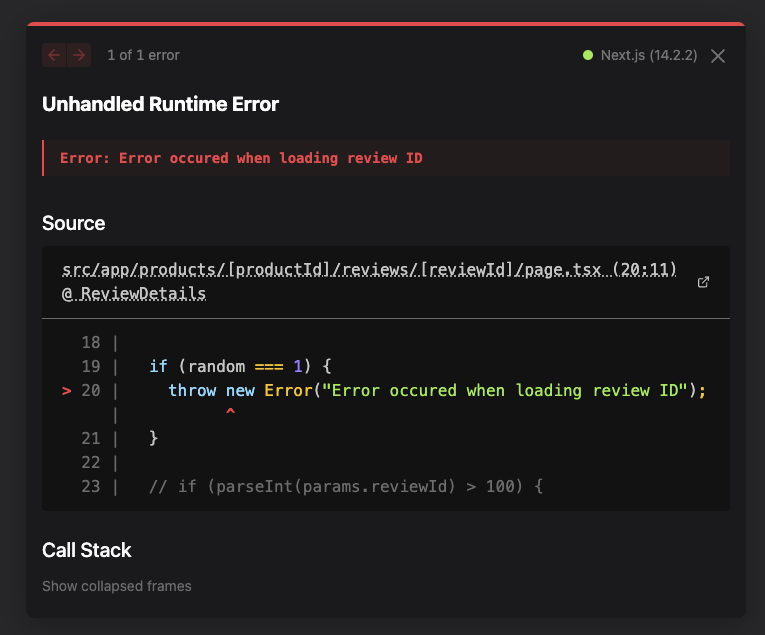Close the error overlay with X
Viewport: 765px width, 635px height.
[x=718, y=56]
